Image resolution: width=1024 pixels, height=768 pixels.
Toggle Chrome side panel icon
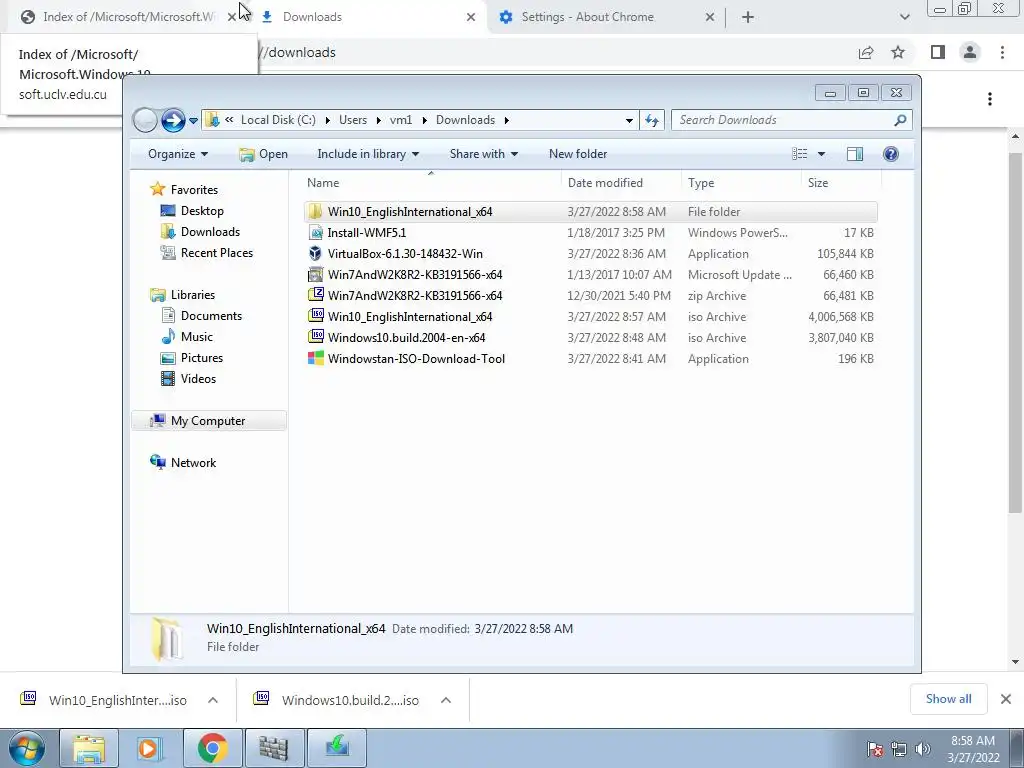(x=938, y=52)
